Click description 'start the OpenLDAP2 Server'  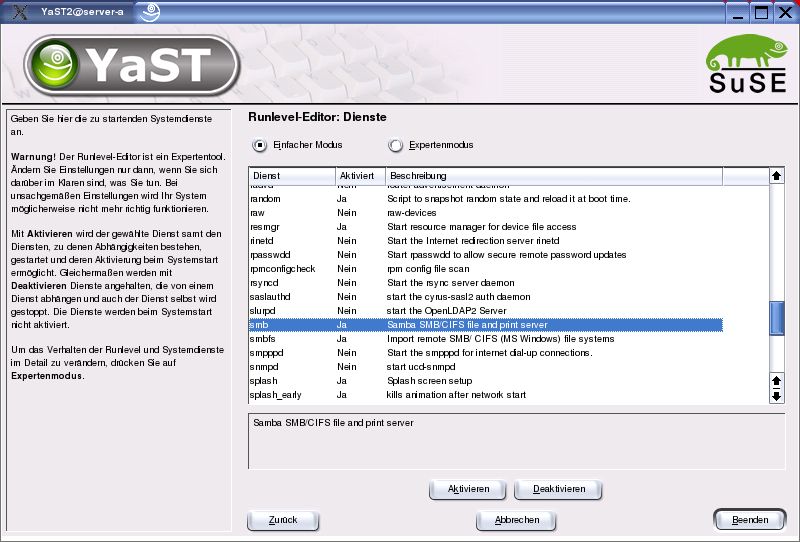pos(446,311)
